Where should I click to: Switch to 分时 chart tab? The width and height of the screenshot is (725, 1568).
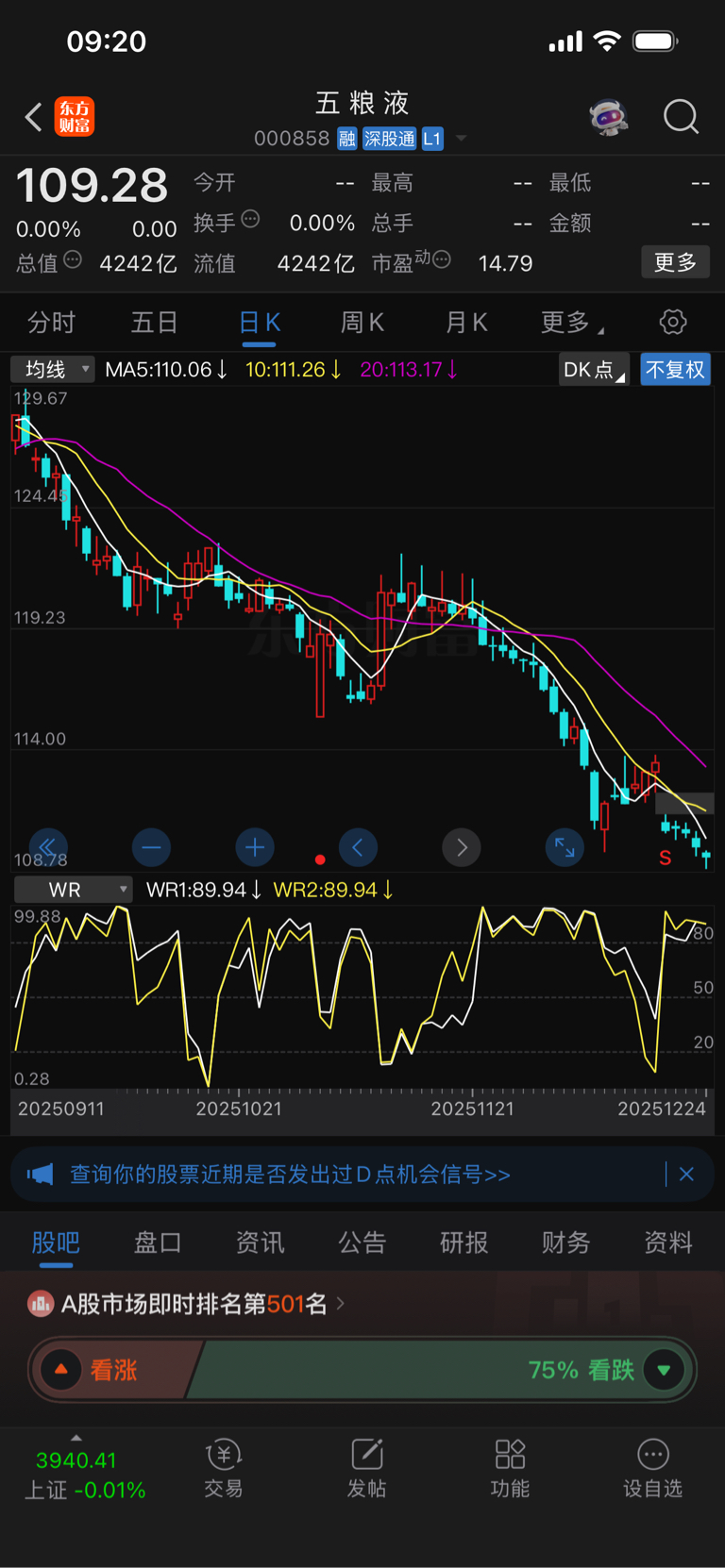click(x=51, y=323)
